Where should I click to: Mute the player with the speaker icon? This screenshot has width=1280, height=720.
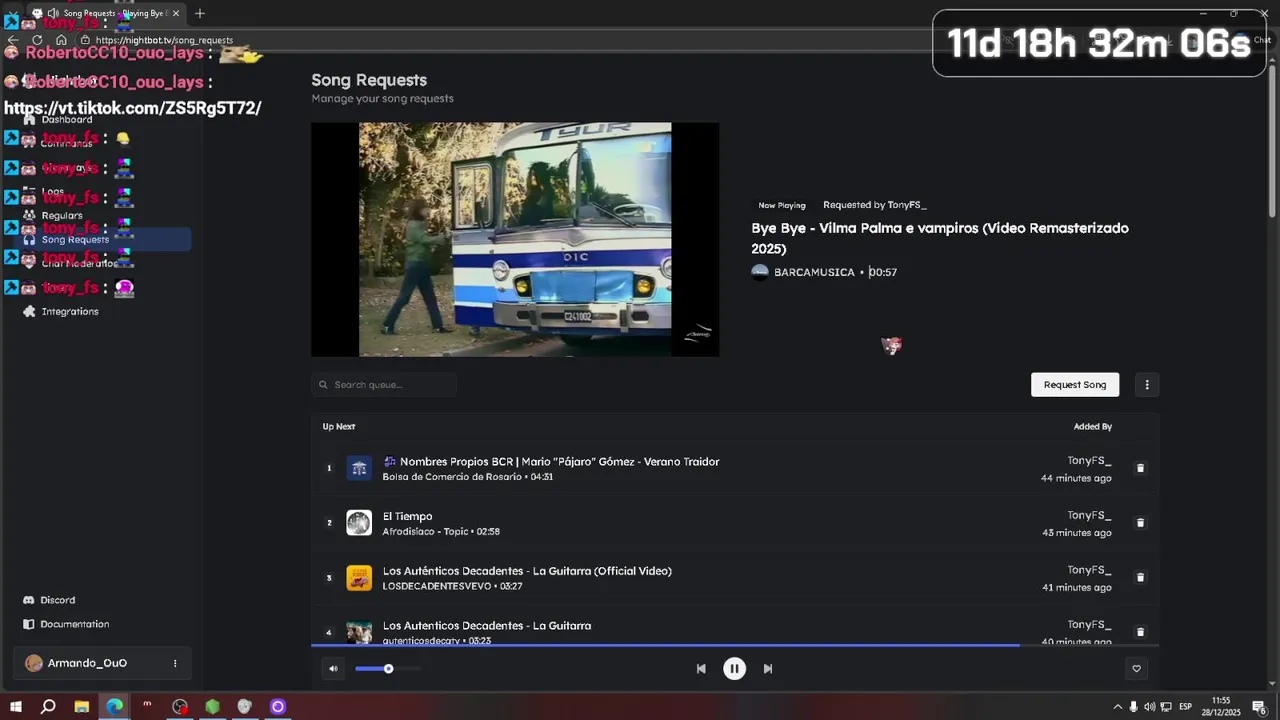click(333, 669)
